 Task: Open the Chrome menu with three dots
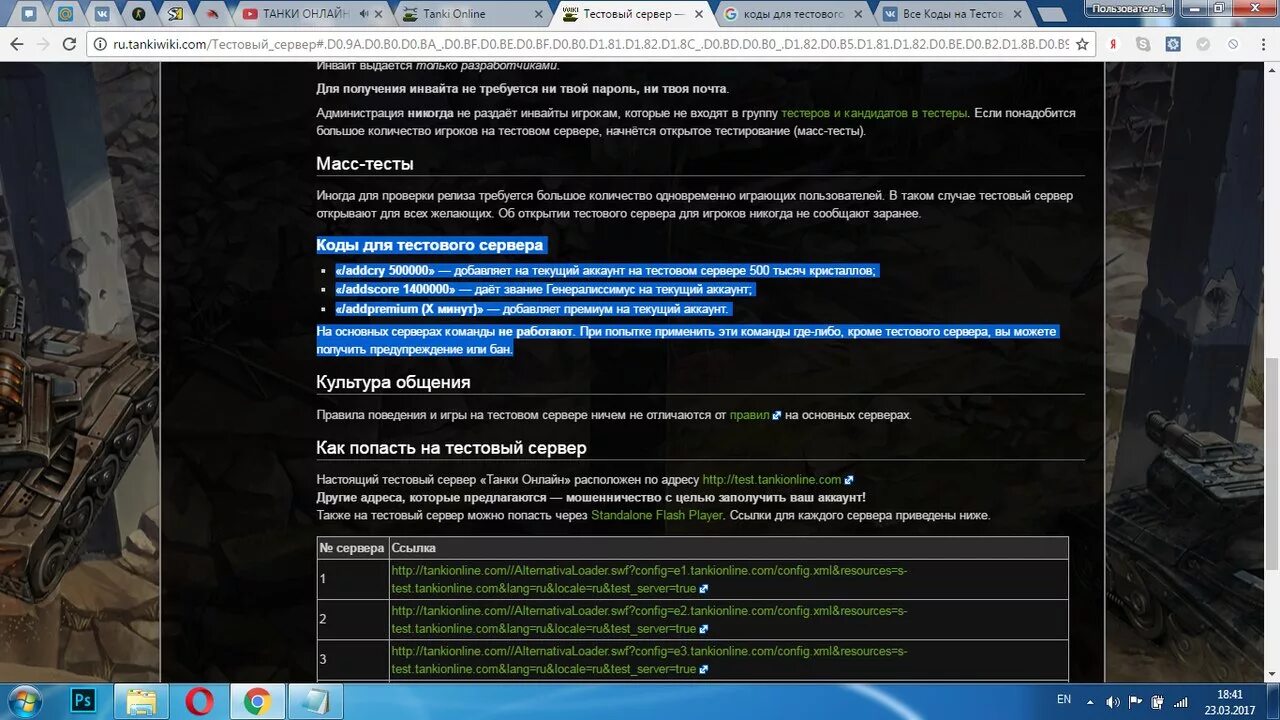click(x=1262, y=45)
